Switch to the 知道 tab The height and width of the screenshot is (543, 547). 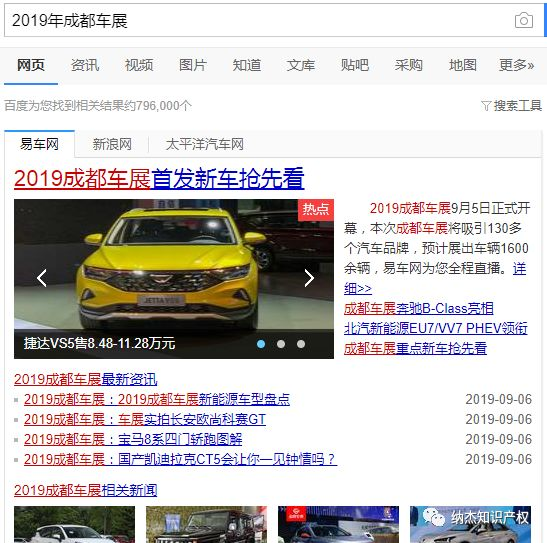pos(247,65)
